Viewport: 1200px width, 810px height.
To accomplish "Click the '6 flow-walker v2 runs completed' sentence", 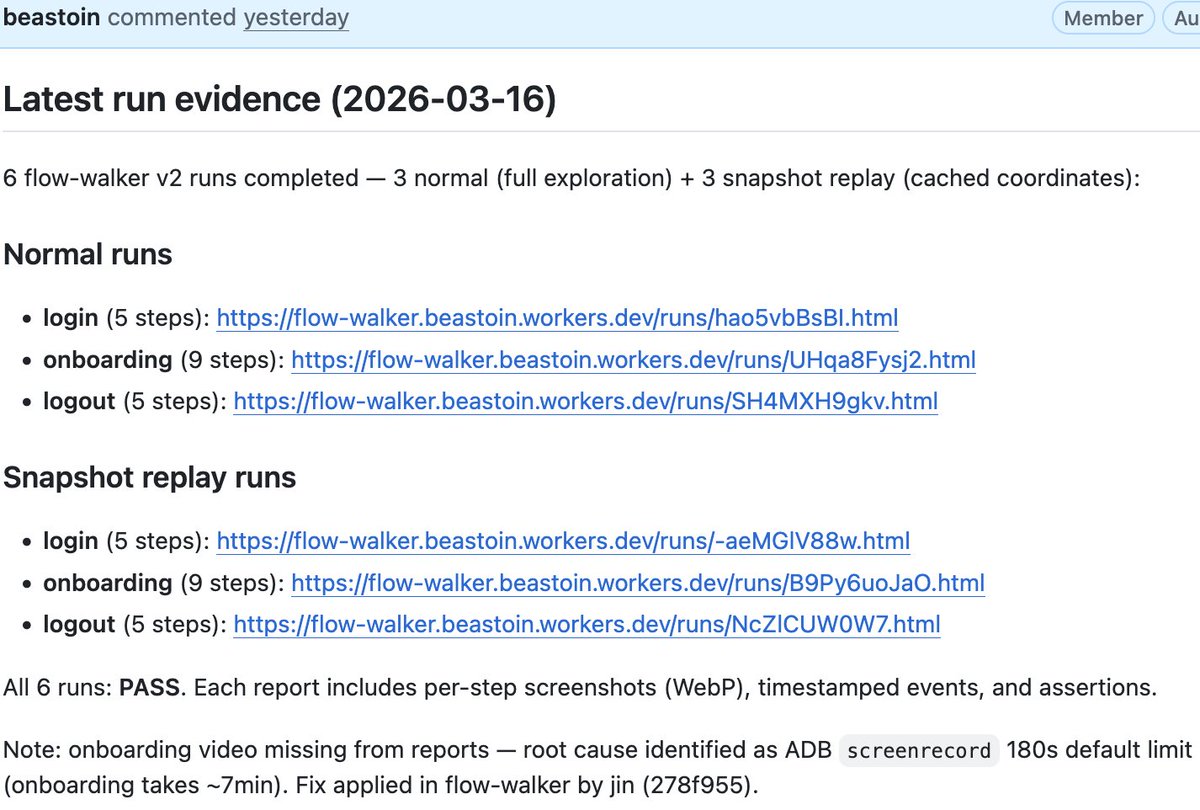I will (x=571, y=178).
